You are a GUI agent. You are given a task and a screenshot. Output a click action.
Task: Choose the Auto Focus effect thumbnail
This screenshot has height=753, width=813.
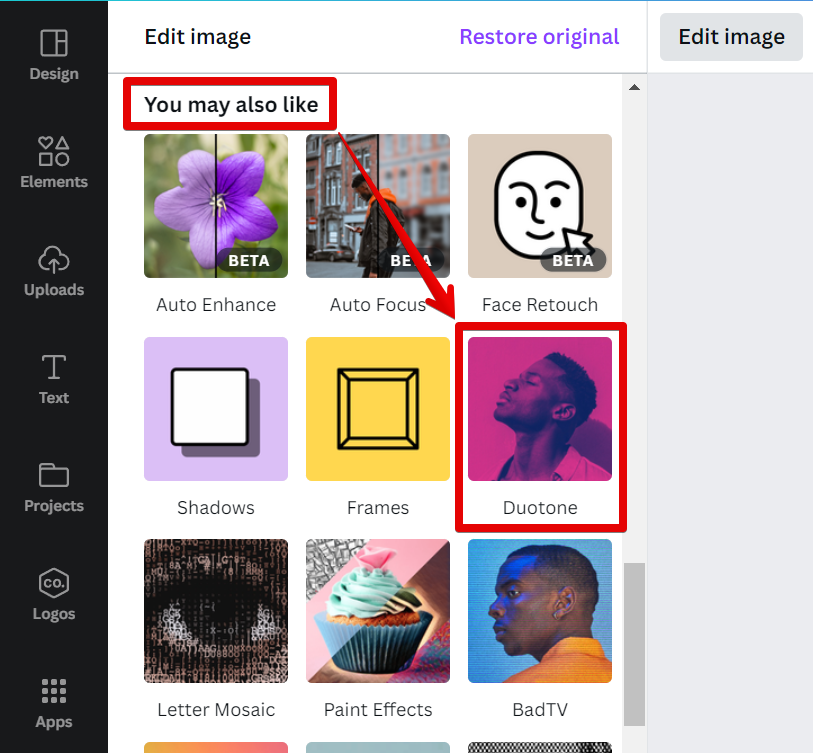(378, 206)
